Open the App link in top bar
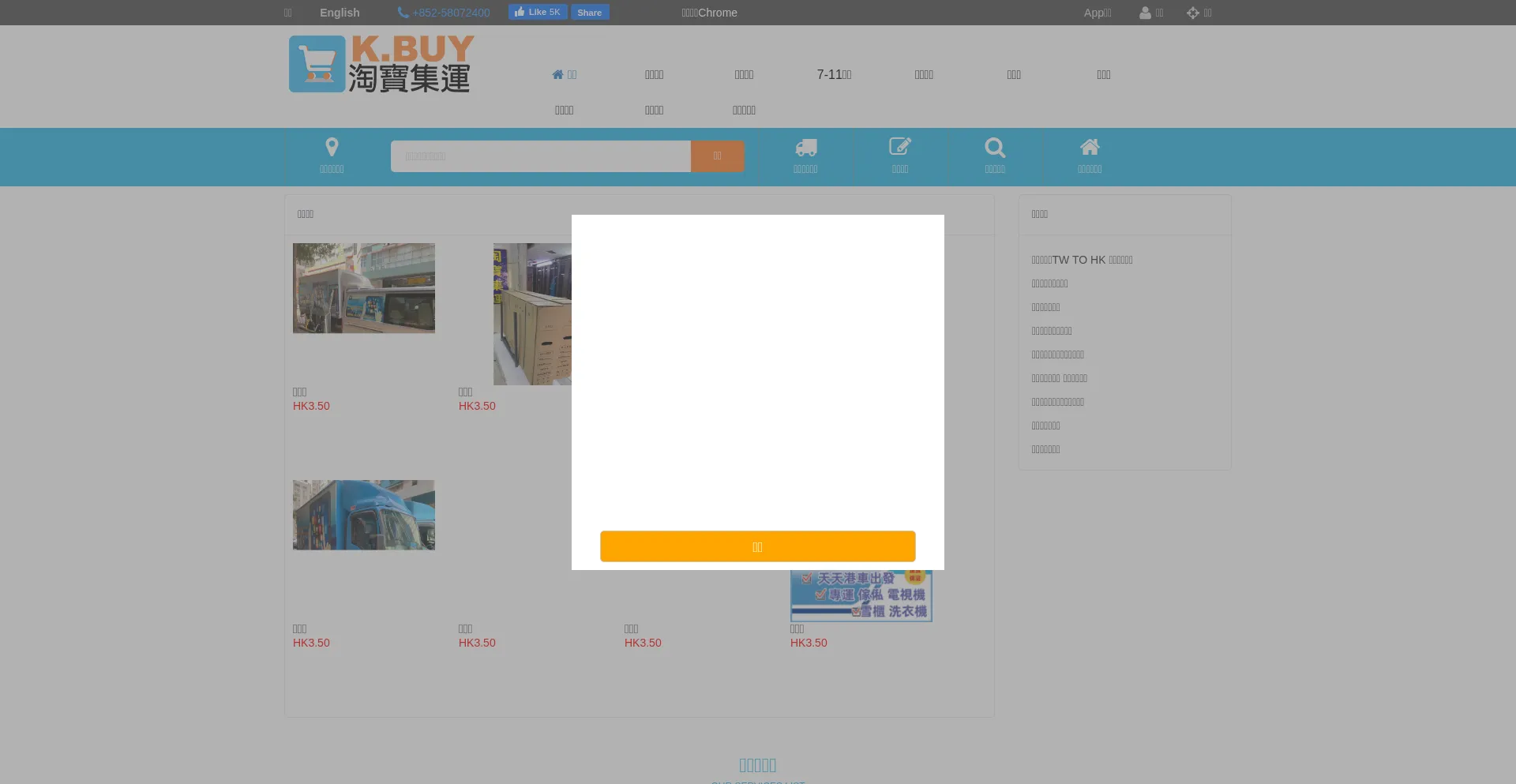 click(x=1098, y=13)
